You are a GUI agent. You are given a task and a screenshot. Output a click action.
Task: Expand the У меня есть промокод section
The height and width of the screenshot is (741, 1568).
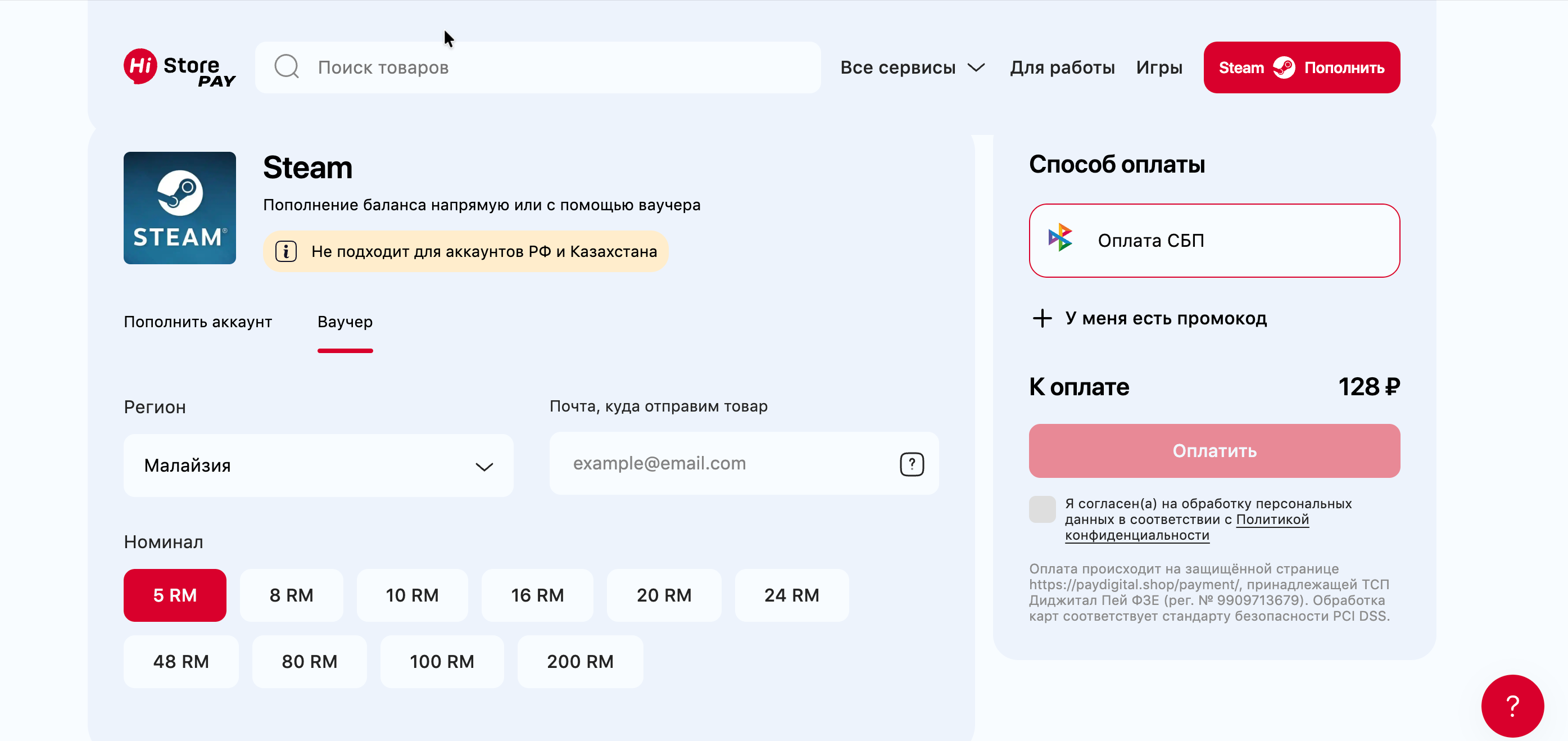click(1149, 318)
